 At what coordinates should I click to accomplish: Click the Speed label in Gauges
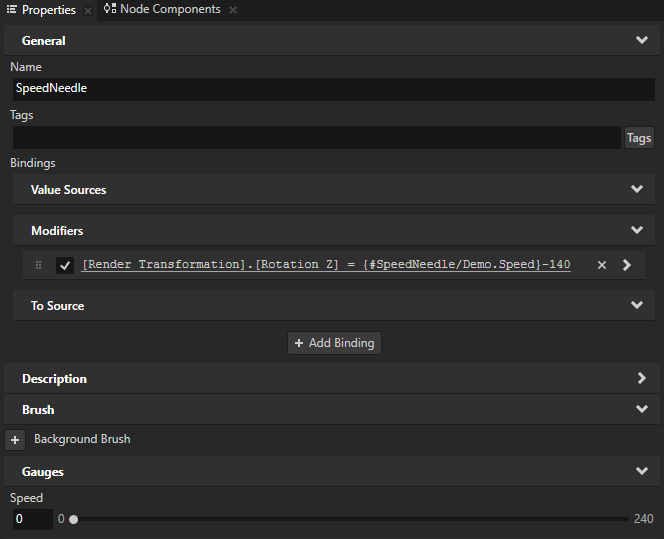26,498
